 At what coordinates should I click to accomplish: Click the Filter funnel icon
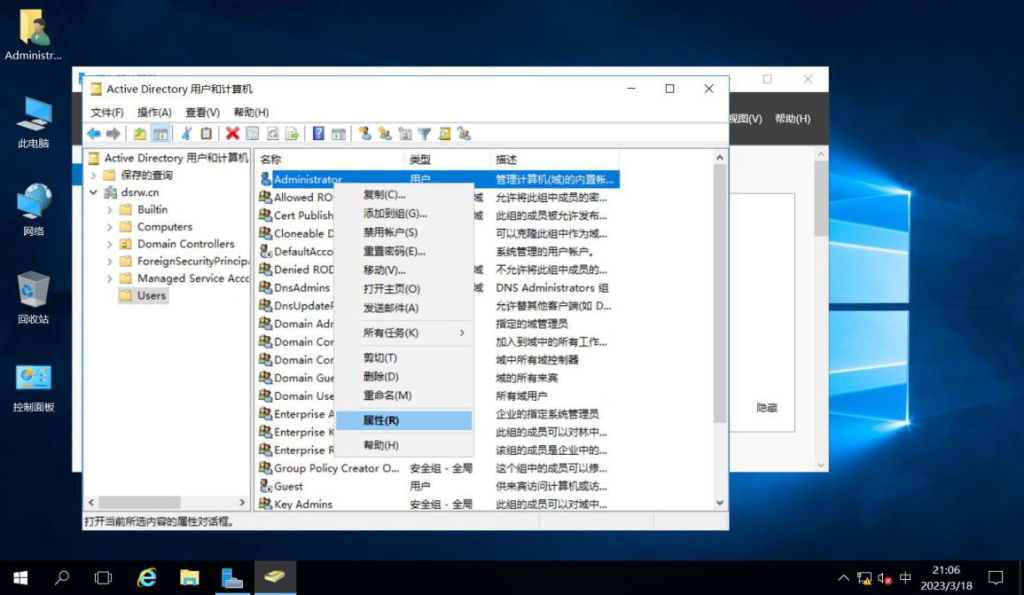[424, 134]
